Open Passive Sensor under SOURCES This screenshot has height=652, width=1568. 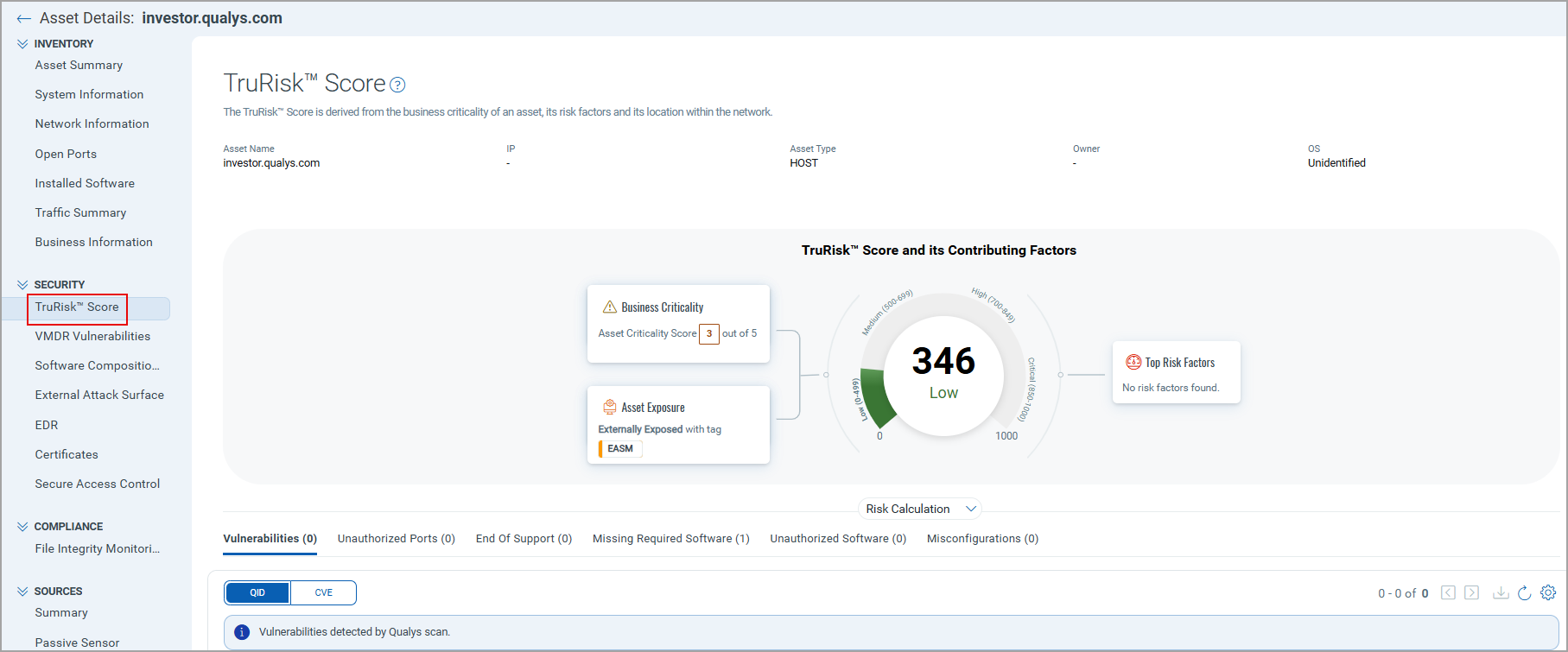pos(77,643)
